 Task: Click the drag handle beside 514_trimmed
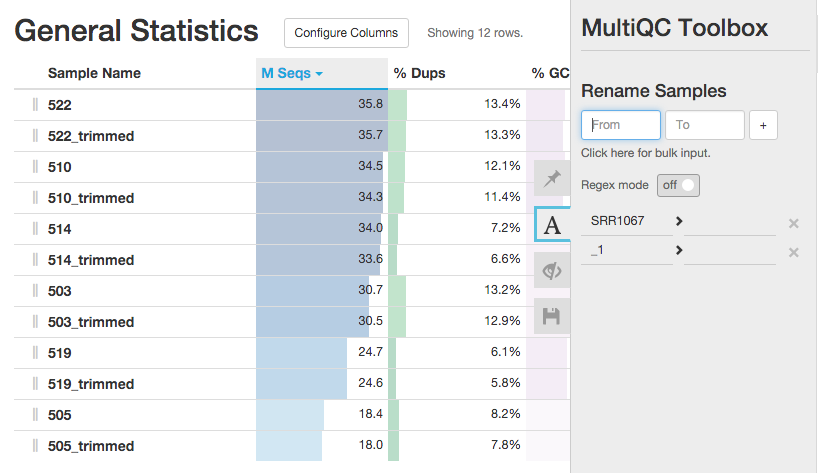tap(35, 260)
